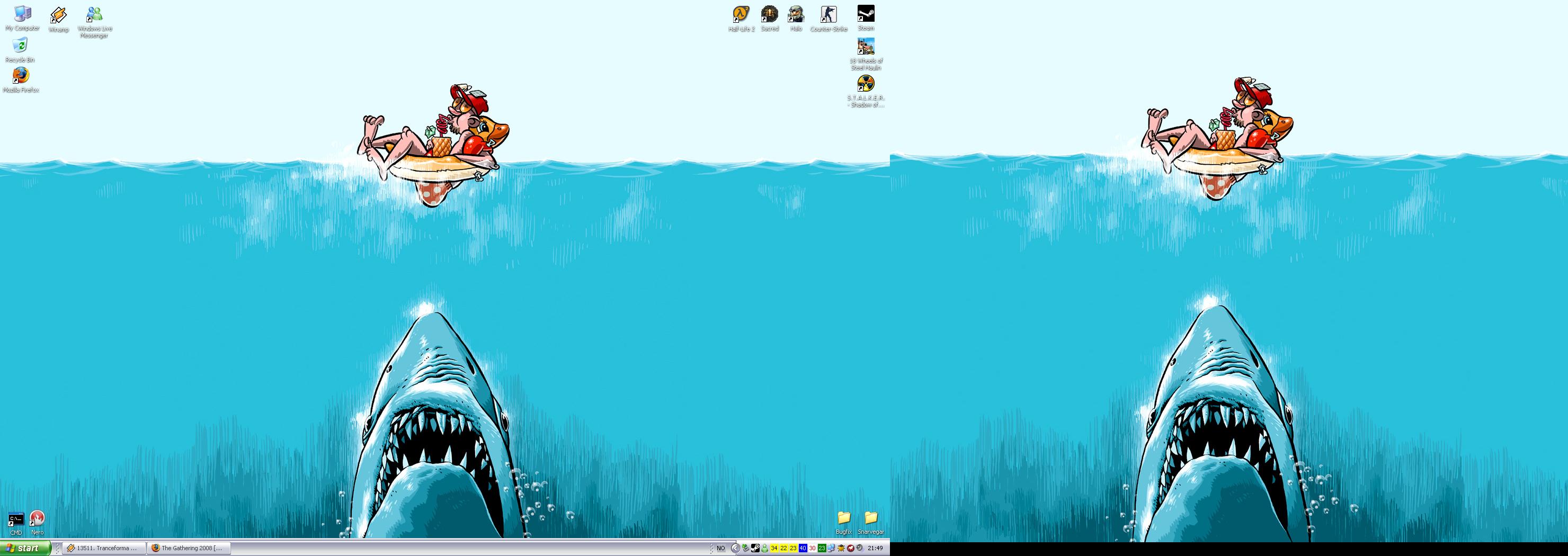Screen dimensions: 1568x556
Task: Select the Winamp desktop shortcut
Action: tap(58, 20)
